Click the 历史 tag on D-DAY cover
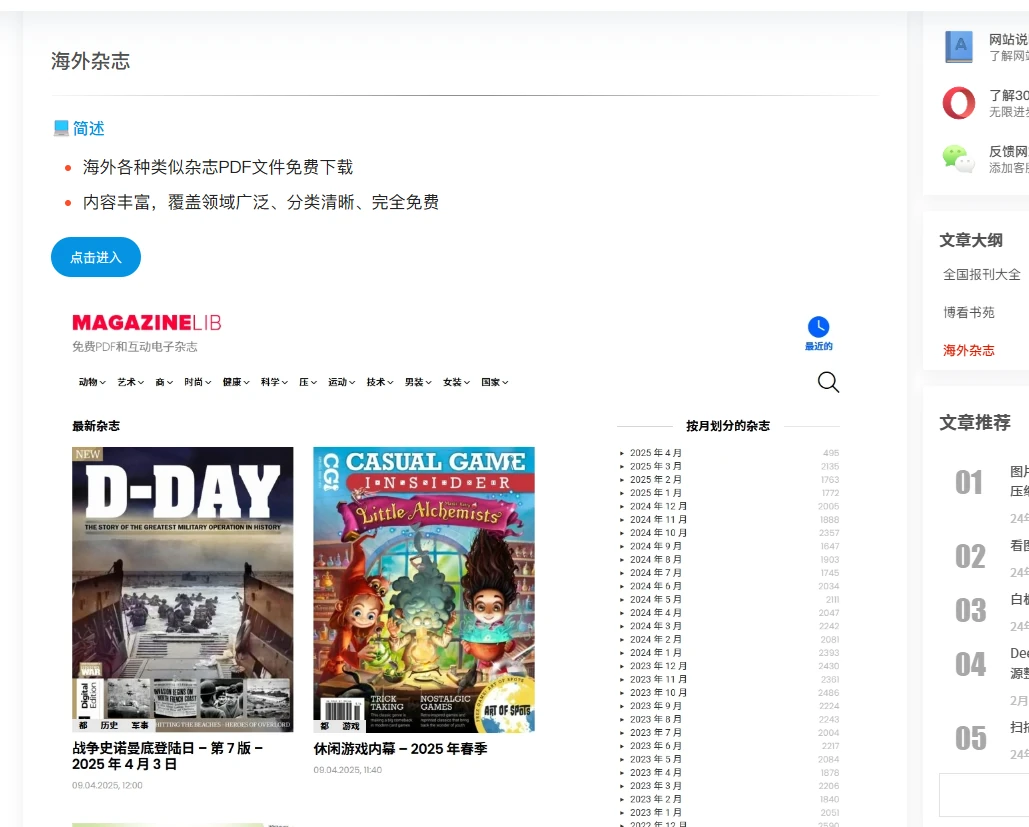The image size is (1029, 827). 109,725
